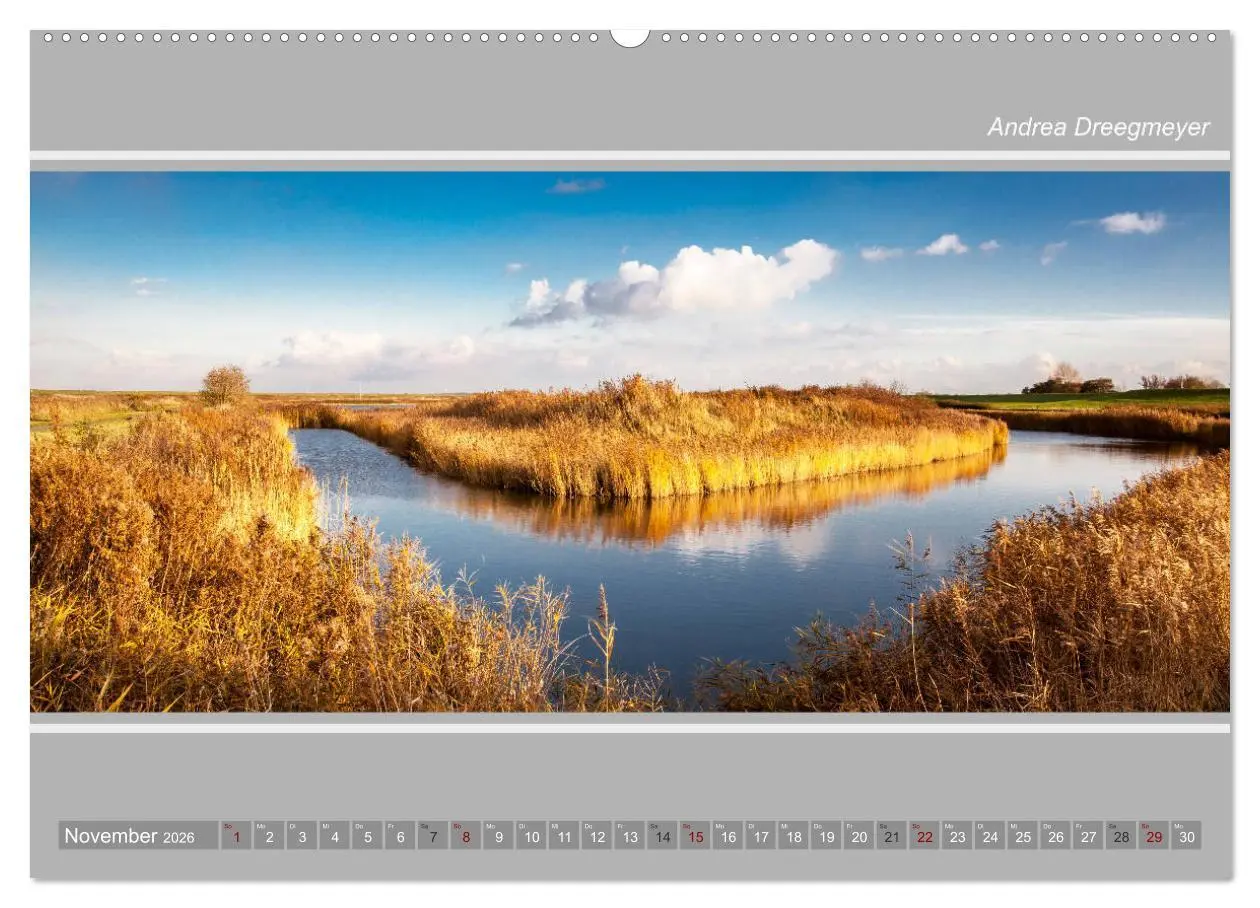The image size is (1260, 908).
Task: Select day 1 in the calendar strip
Action: (x=236, y=835)
